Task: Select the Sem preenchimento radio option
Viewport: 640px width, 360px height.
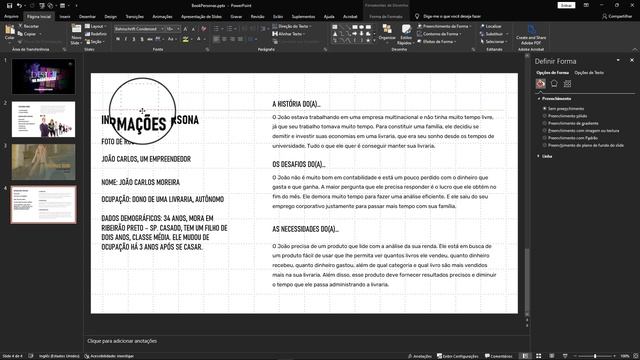Action: 544,109
